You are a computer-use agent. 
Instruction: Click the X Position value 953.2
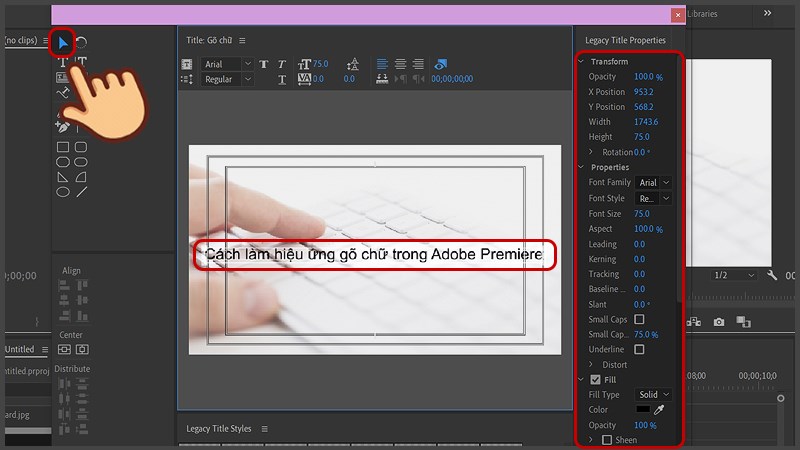[x=644, y=92]
